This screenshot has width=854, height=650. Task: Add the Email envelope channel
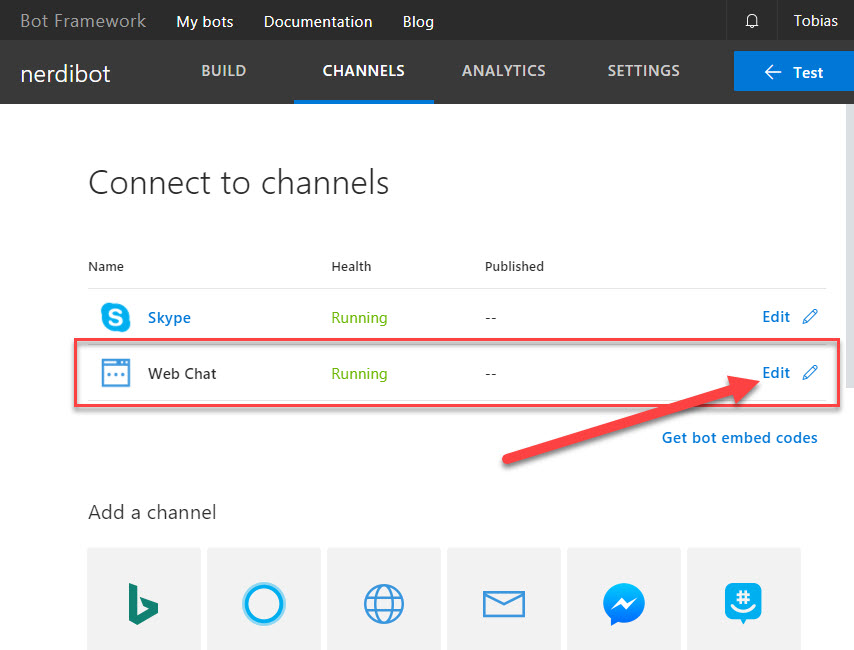pyautogui.click(x=504, y=599)
